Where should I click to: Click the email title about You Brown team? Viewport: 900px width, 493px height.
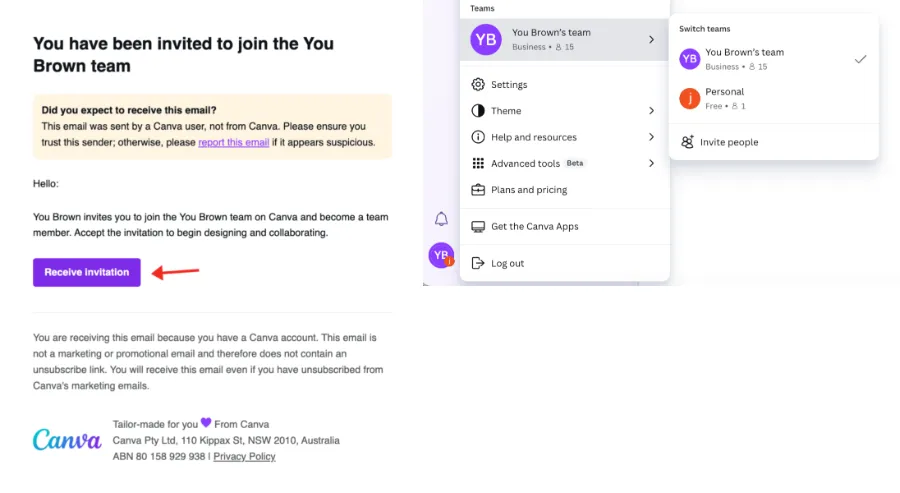click(183, 55)
